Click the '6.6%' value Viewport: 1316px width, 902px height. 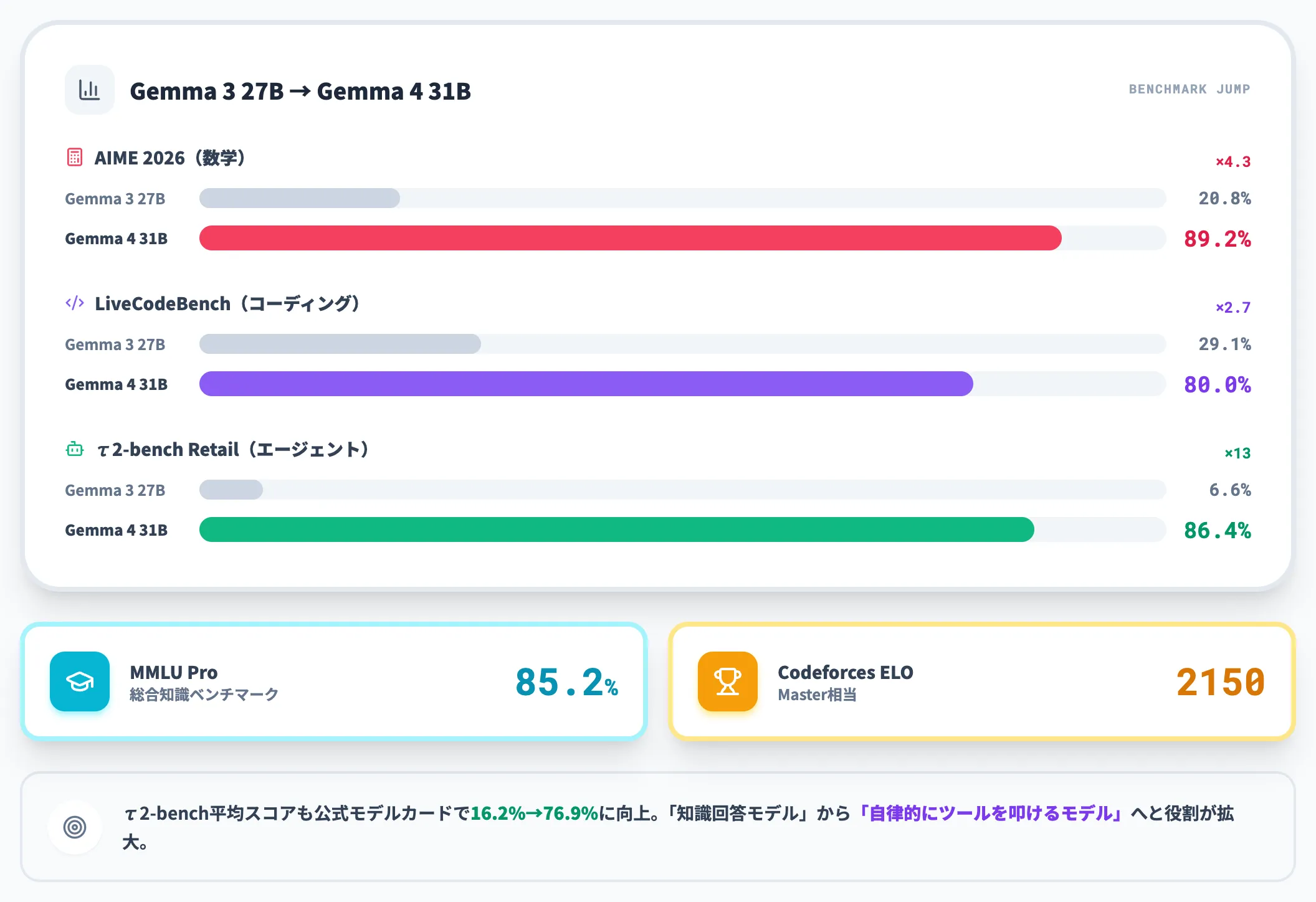tap(1230, 490)
